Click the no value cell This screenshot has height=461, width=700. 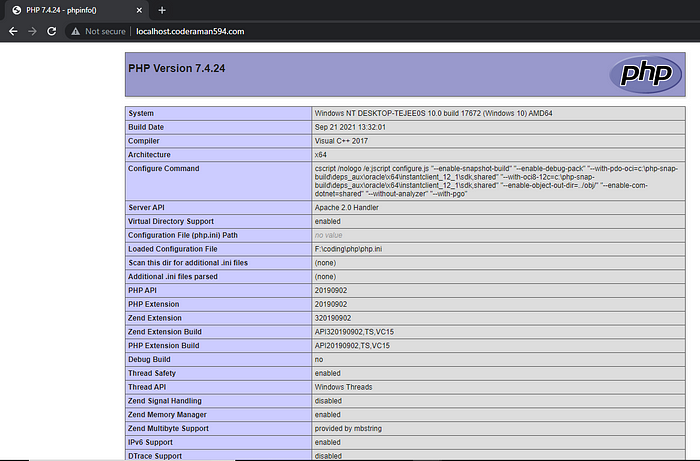[329, 235]
